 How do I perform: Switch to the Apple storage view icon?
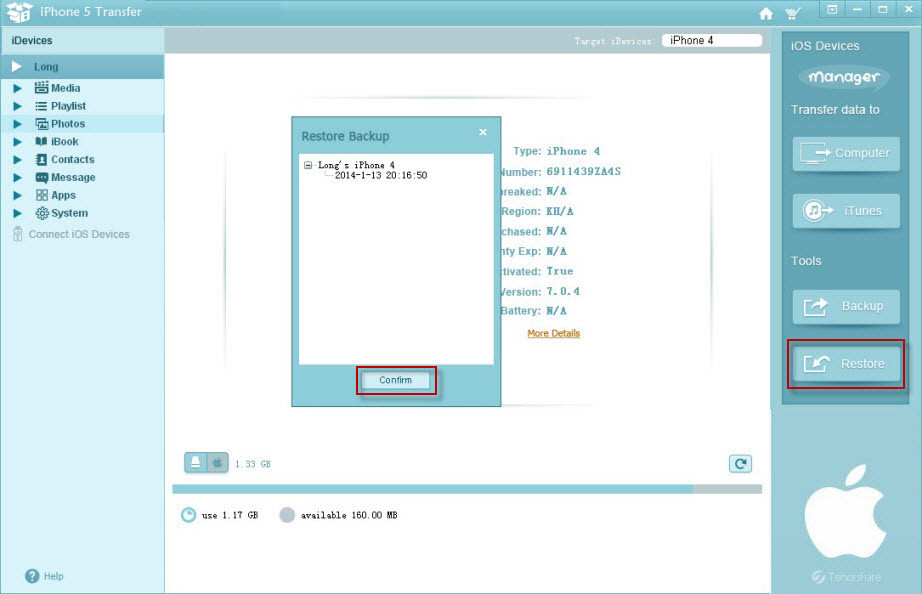click(x=218, y=463)
